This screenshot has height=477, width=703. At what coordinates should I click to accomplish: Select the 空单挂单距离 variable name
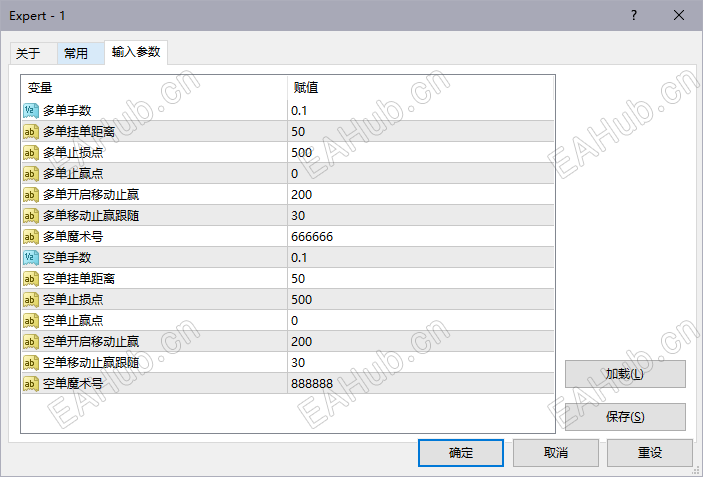click(79, 279)
